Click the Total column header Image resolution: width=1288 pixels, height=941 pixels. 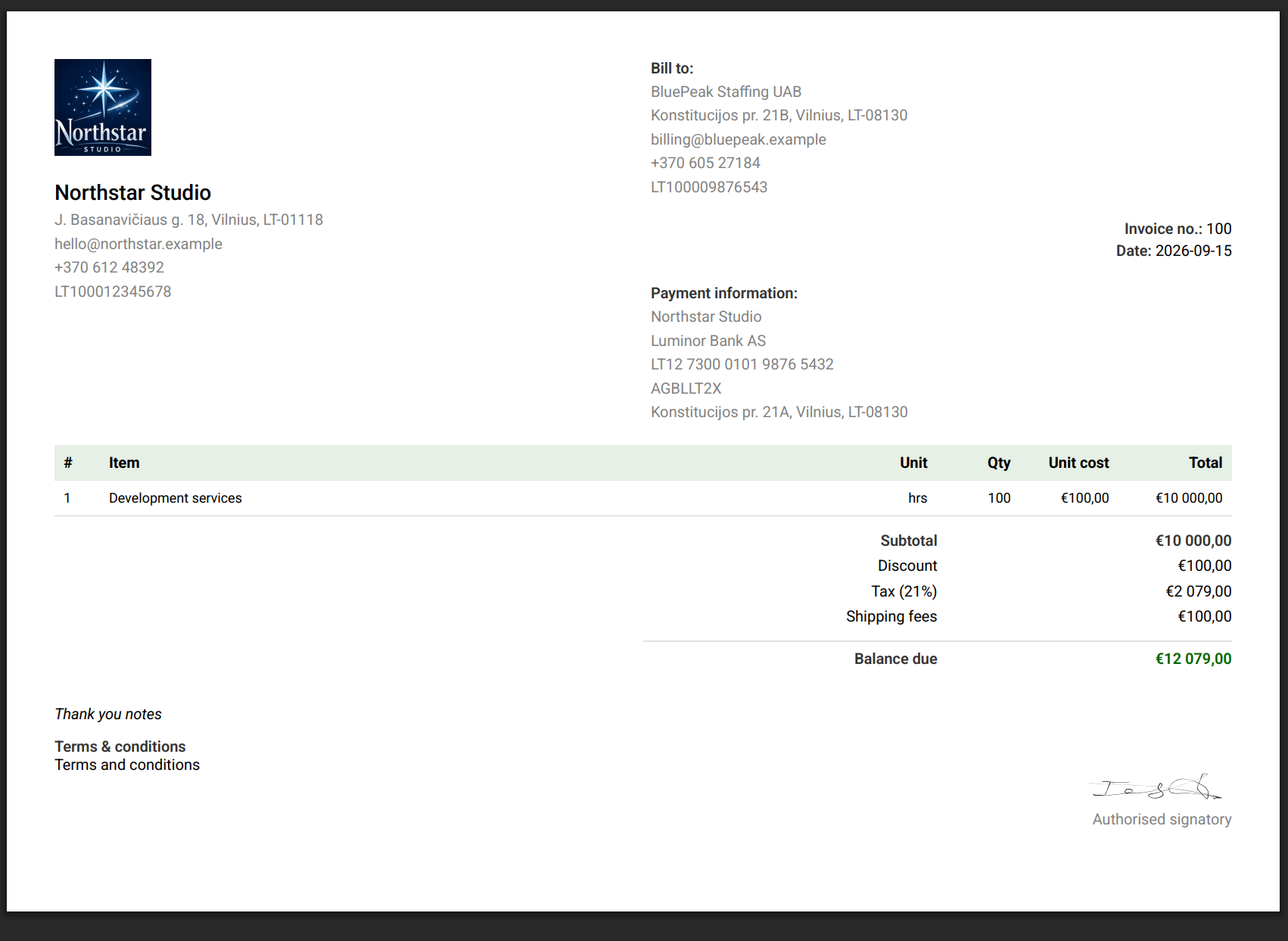tap(1206, 463)
